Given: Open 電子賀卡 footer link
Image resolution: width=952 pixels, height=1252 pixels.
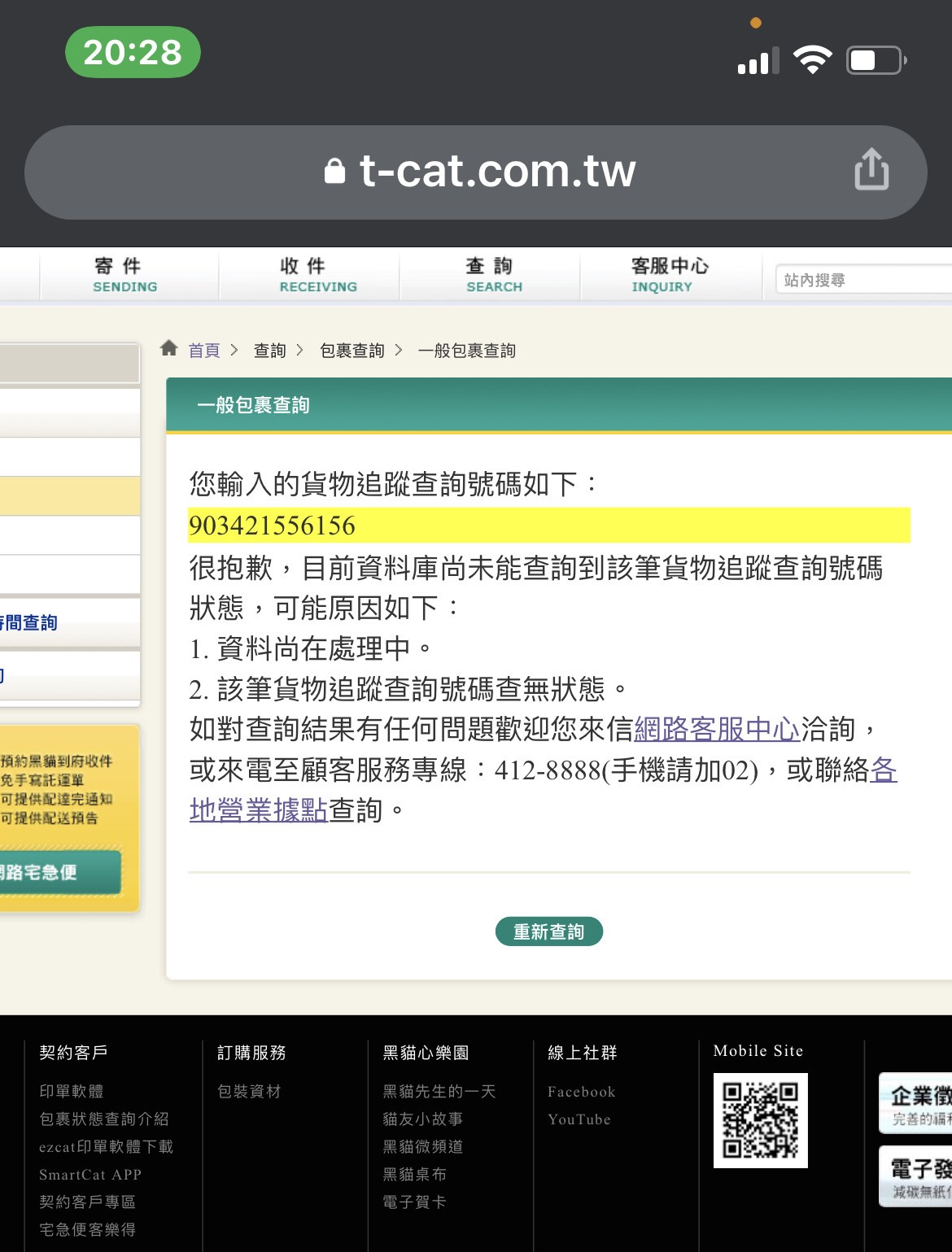Looking at the screenshot, I should [415, 1202].
